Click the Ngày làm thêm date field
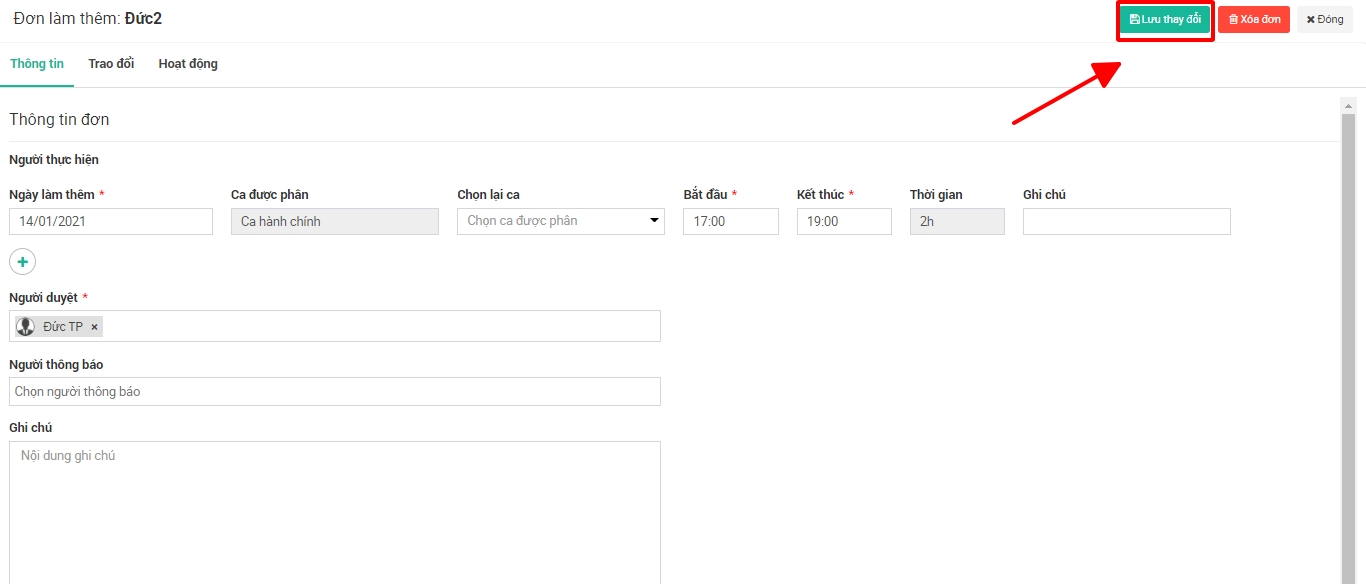This screenshot has width=1366, height=584. (x=111, y=221)
